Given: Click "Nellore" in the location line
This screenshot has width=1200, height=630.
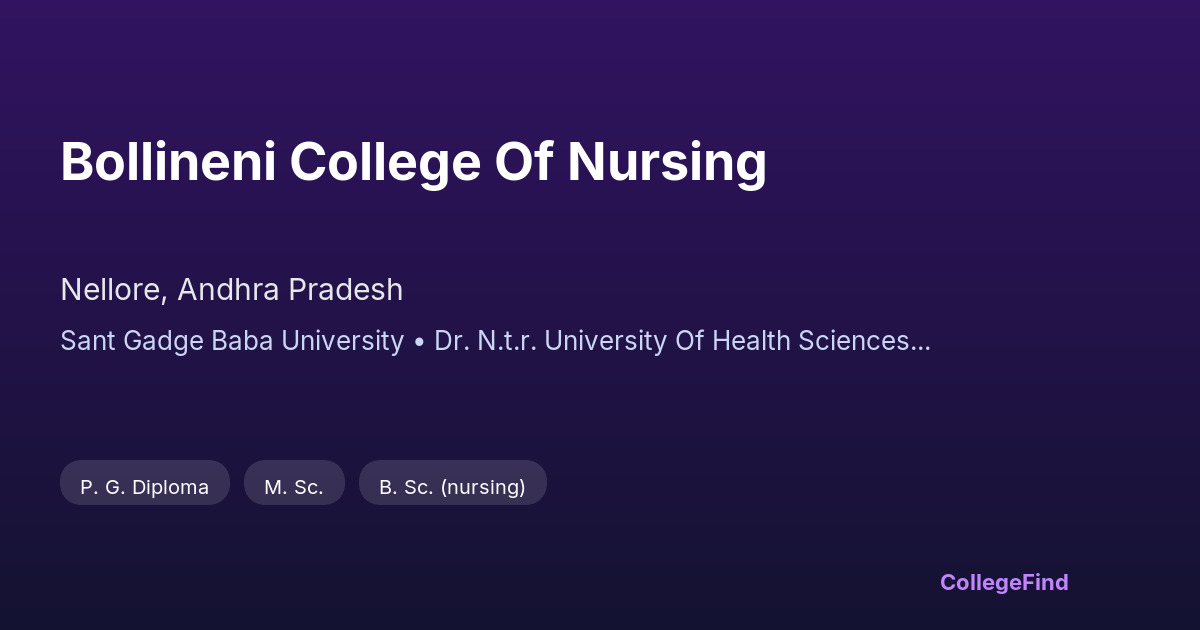Looking at the screenshot, I should [x=111, y=290].
